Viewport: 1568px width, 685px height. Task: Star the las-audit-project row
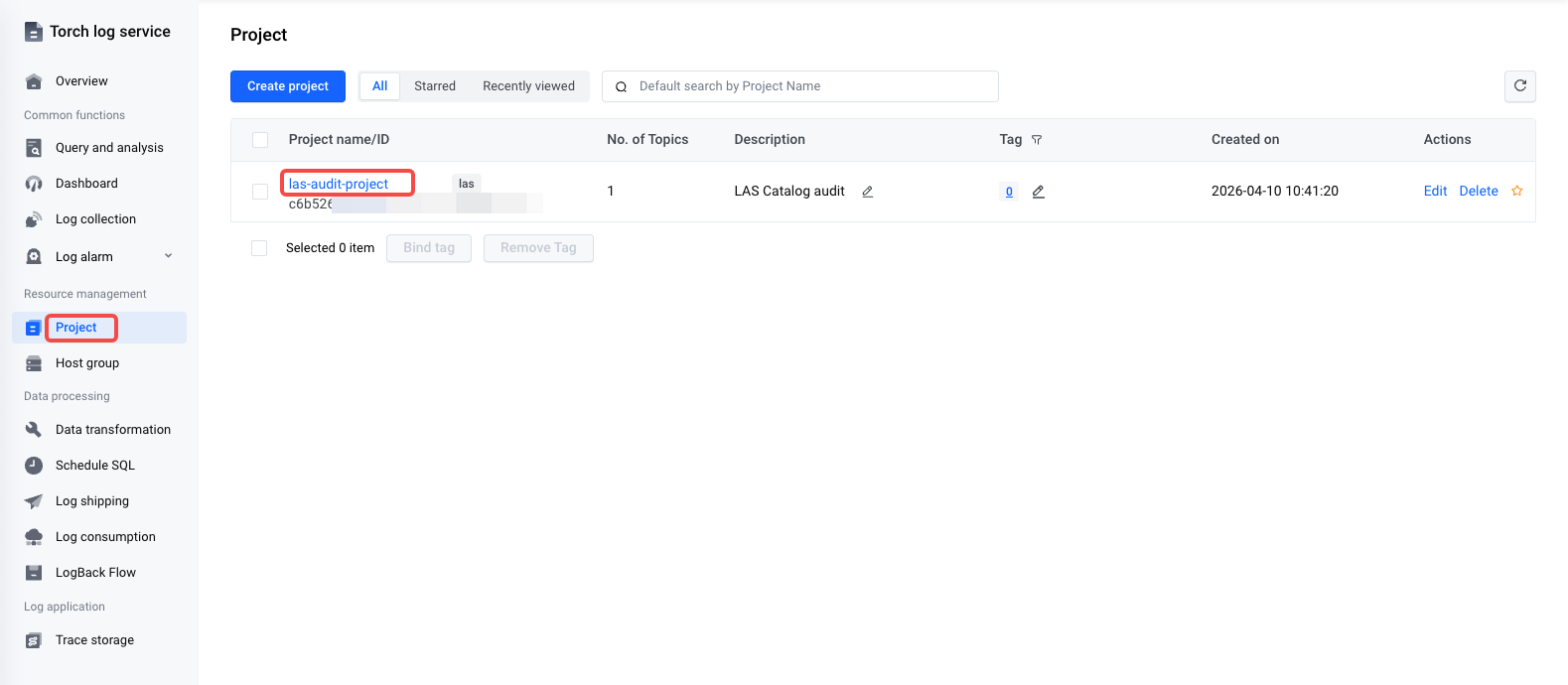point(1516,192)
